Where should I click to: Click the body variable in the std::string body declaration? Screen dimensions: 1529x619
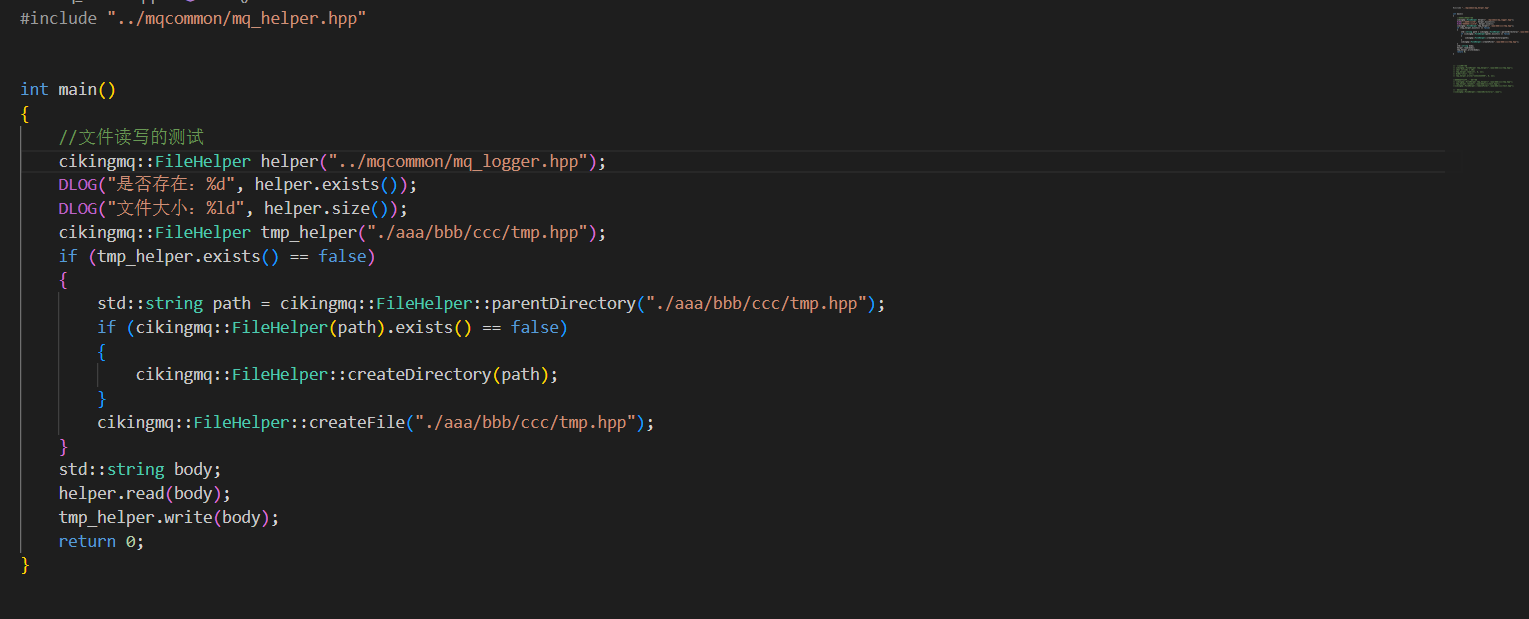pos(193,469)
